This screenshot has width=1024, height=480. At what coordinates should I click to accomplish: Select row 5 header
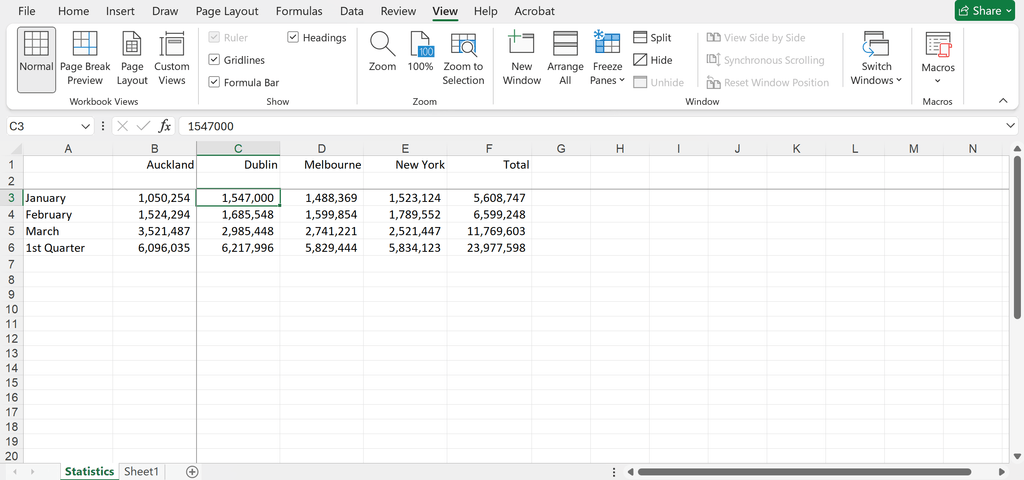12,231
